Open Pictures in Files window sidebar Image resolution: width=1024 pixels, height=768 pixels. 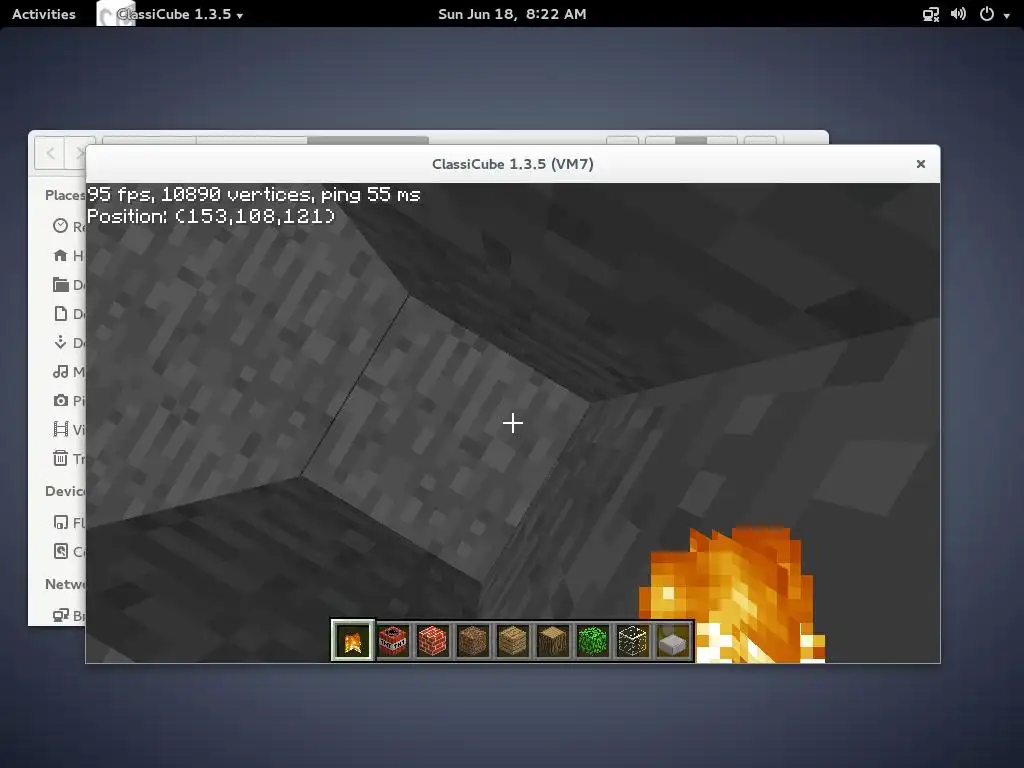68,400
